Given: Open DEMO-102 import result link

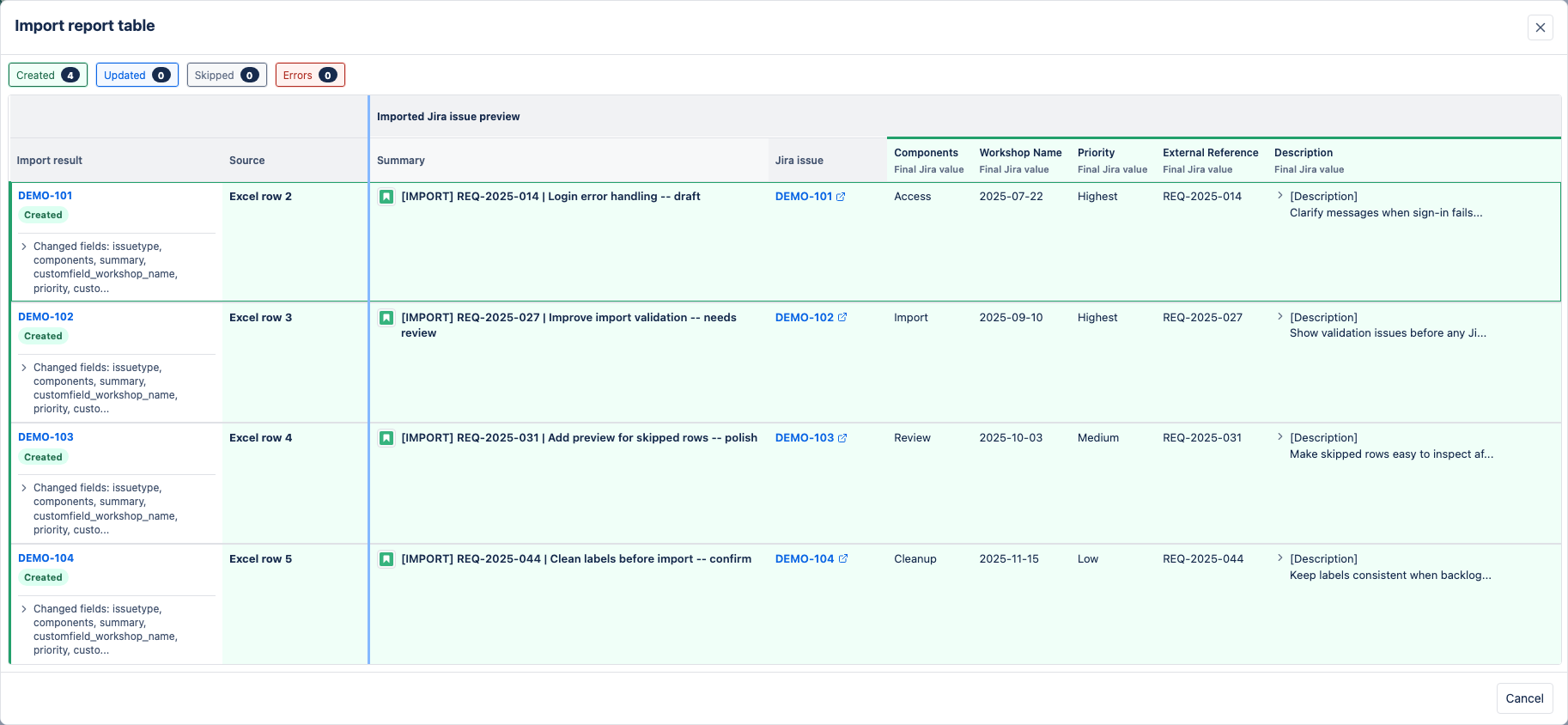Looking at the screenshot, I should pyautogui.click(x=46, y=317).
